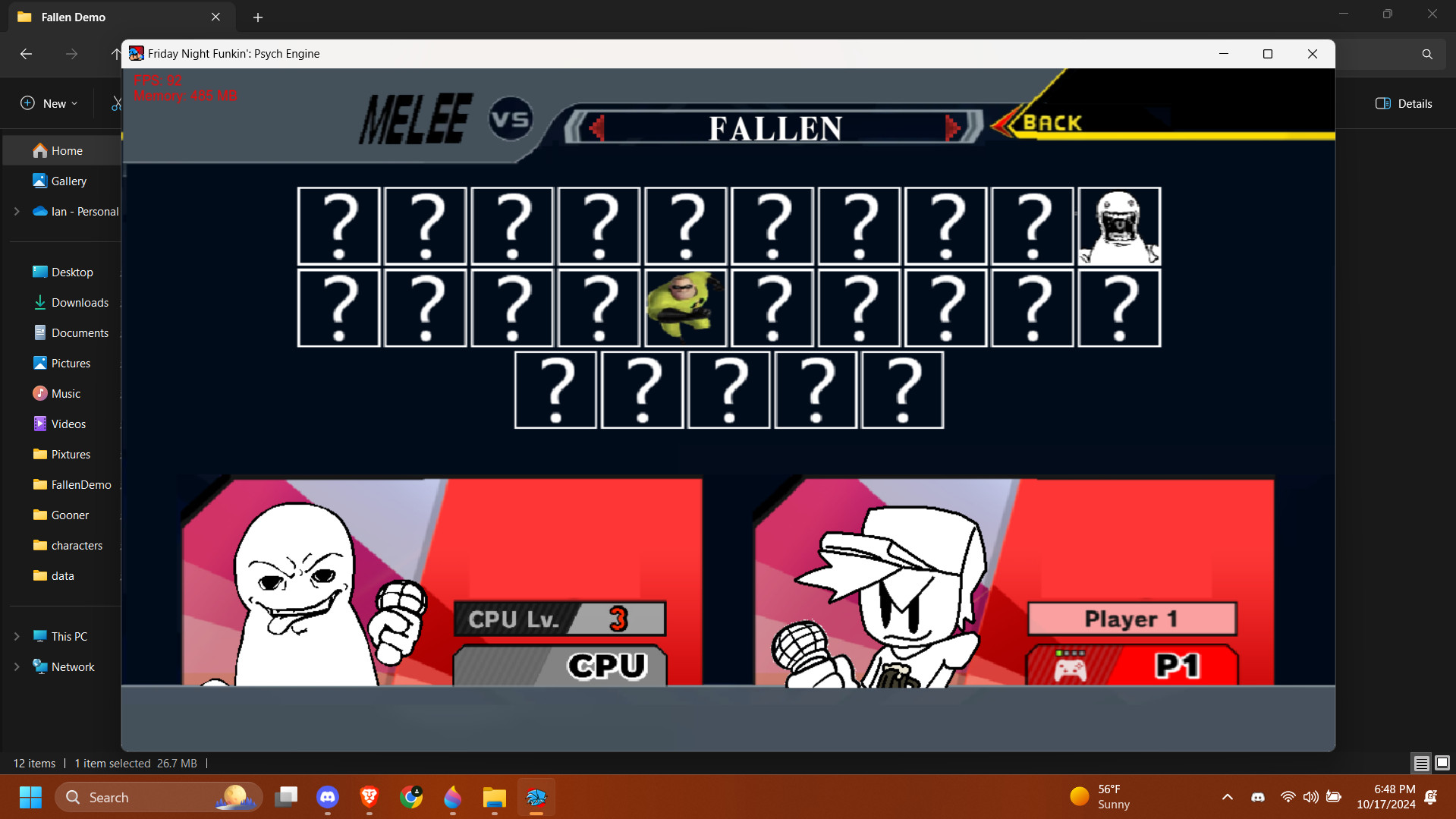The image size is (1456, 819).
Task: Open a new tab in File Explorer
Action: pyautogui.click(x=258, y=17)
